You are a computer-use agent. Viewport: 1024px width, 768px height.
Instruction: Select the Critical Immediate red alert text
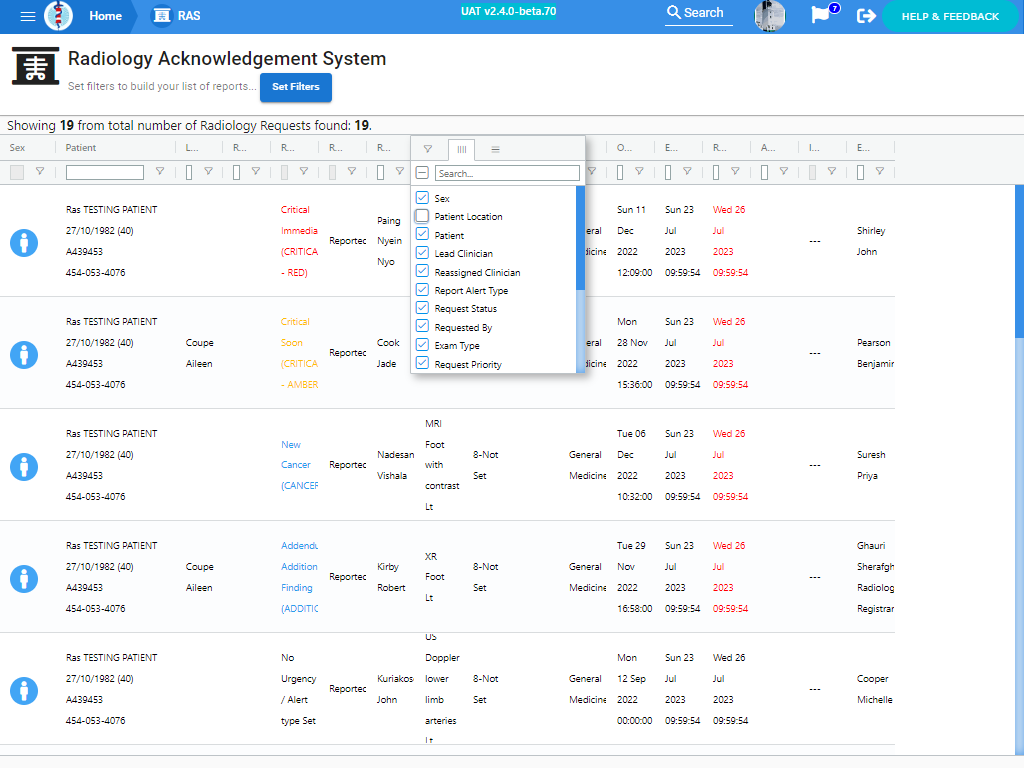pos(299,241)
